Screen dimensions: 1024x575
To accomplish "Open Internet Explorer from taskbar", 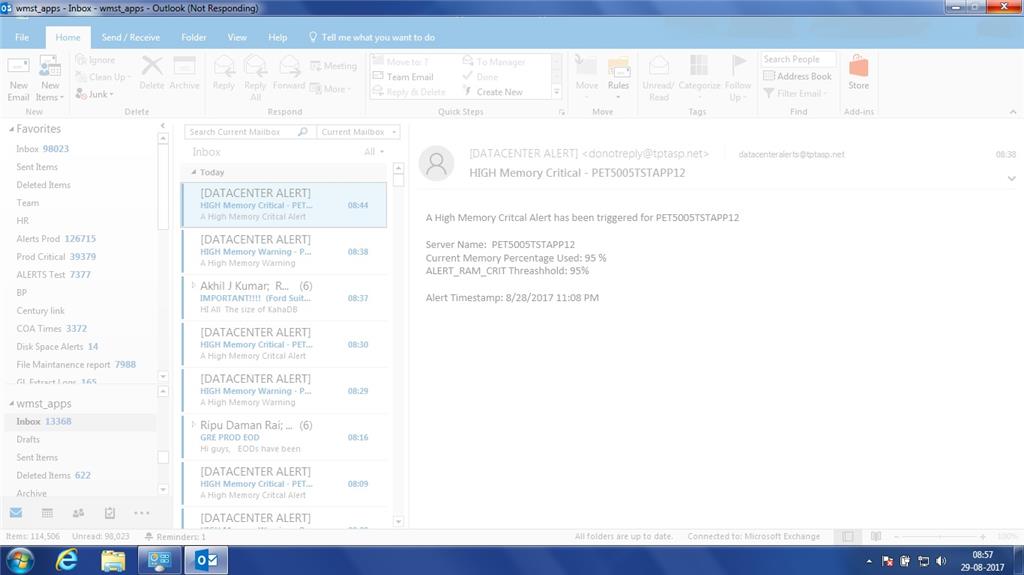I will pos(66,560).
